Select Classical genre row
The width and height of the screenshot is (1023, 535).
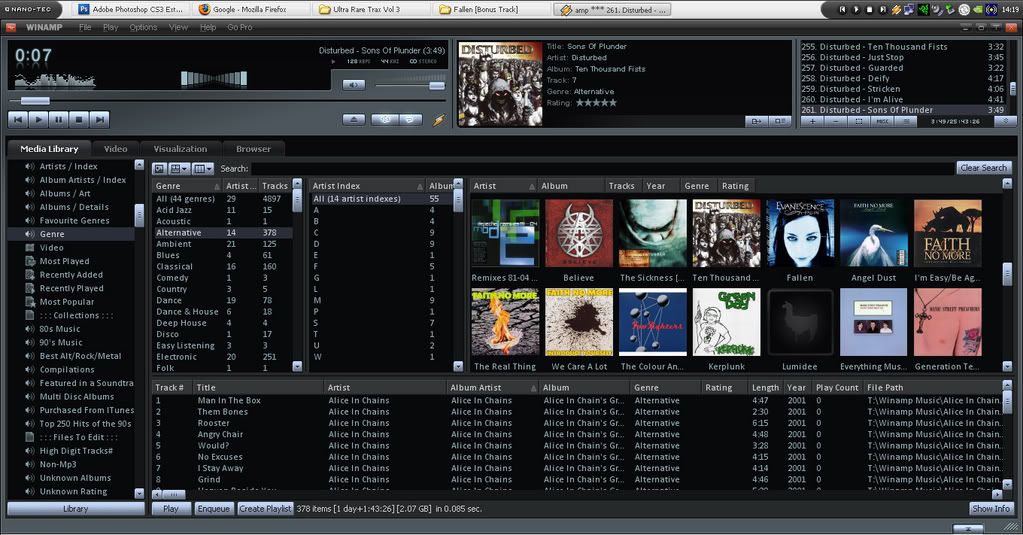(x=222, y=266)
